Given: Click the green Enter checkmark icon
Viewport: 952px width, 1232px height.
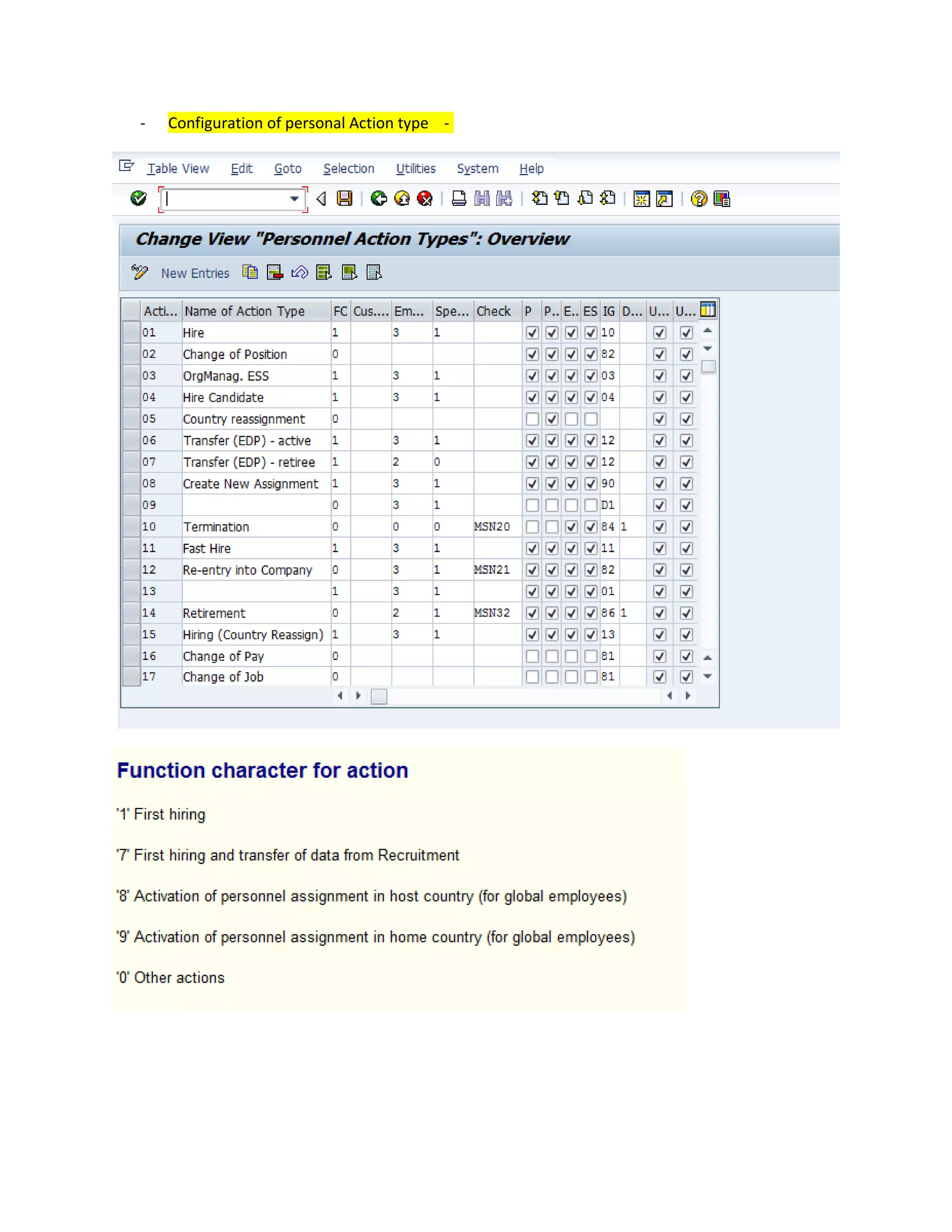Looking at the screenshot, I should (x=138, y=199).
